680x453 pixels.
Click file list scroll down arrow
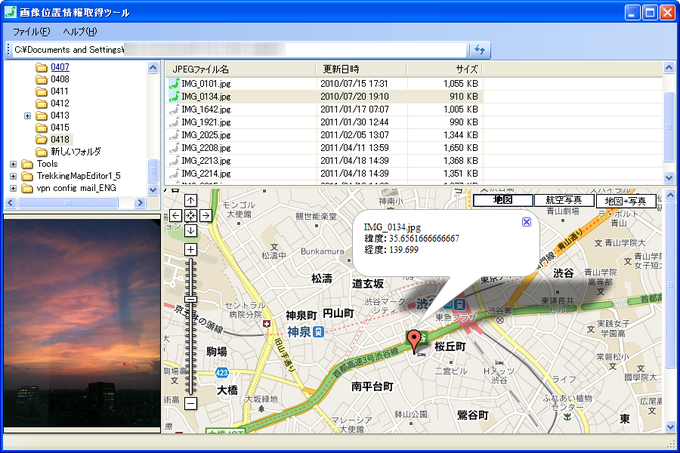click(669, 177)
